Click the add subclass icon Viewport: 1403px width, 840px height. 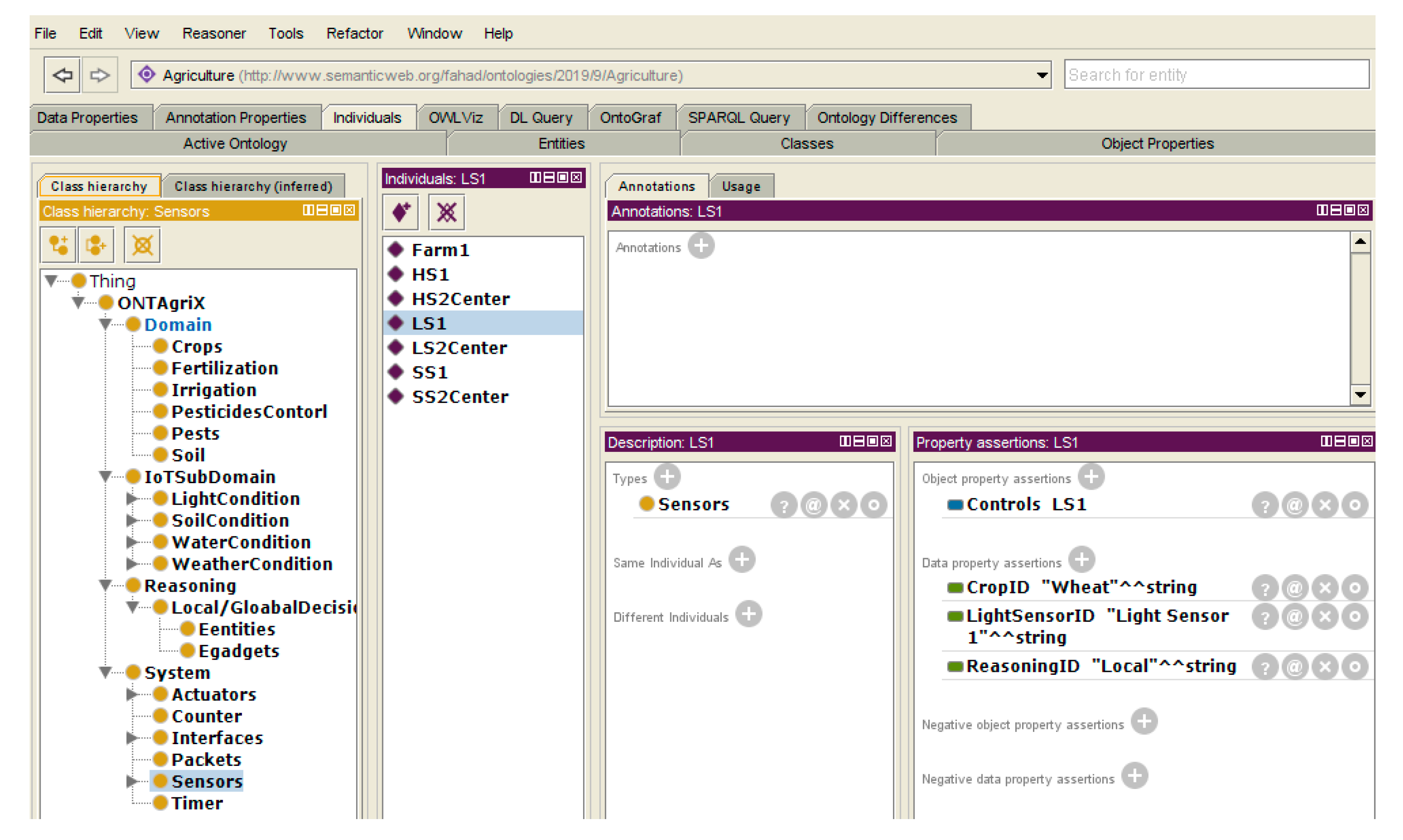coord(58,245)
